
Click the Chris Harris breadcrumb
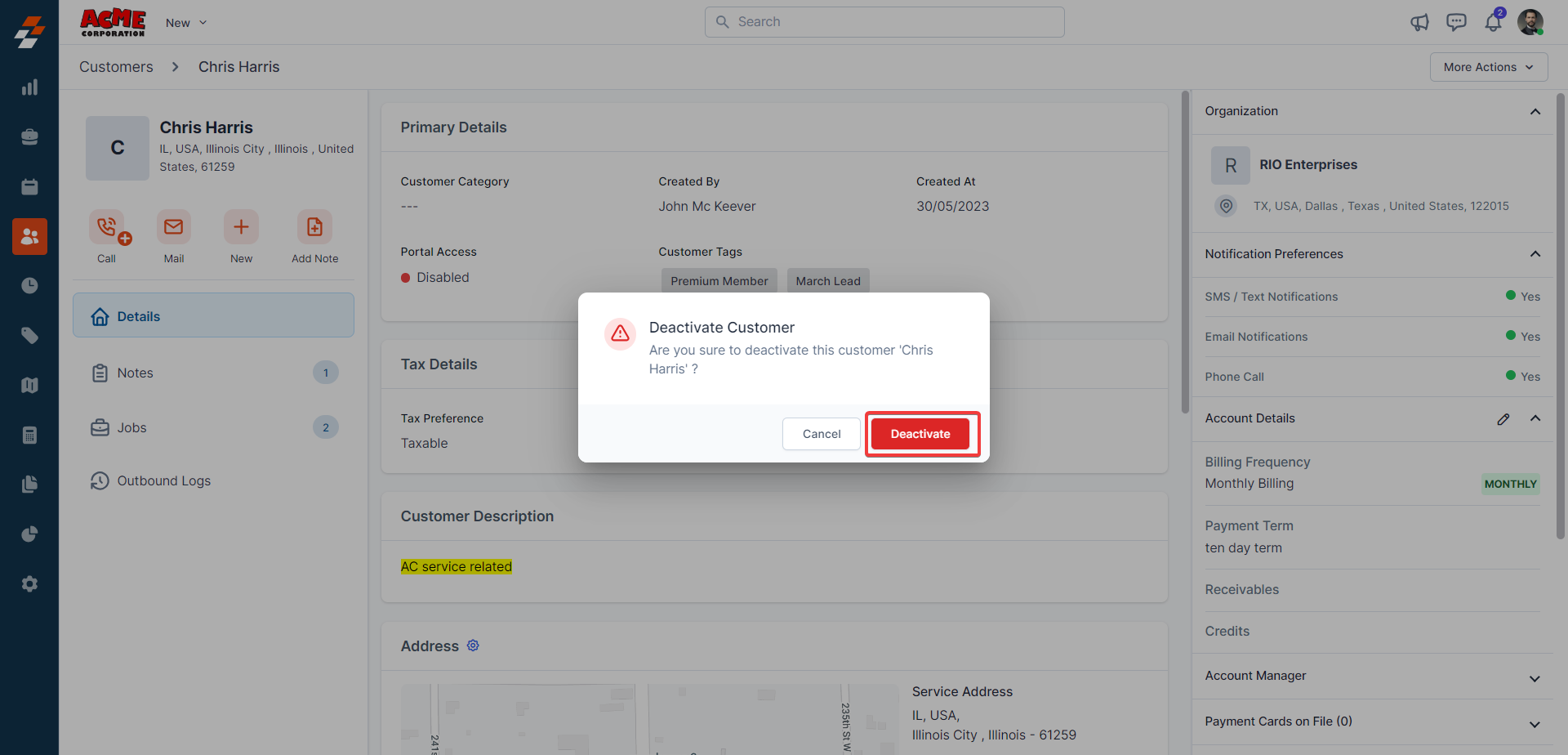tap(239, 67)
